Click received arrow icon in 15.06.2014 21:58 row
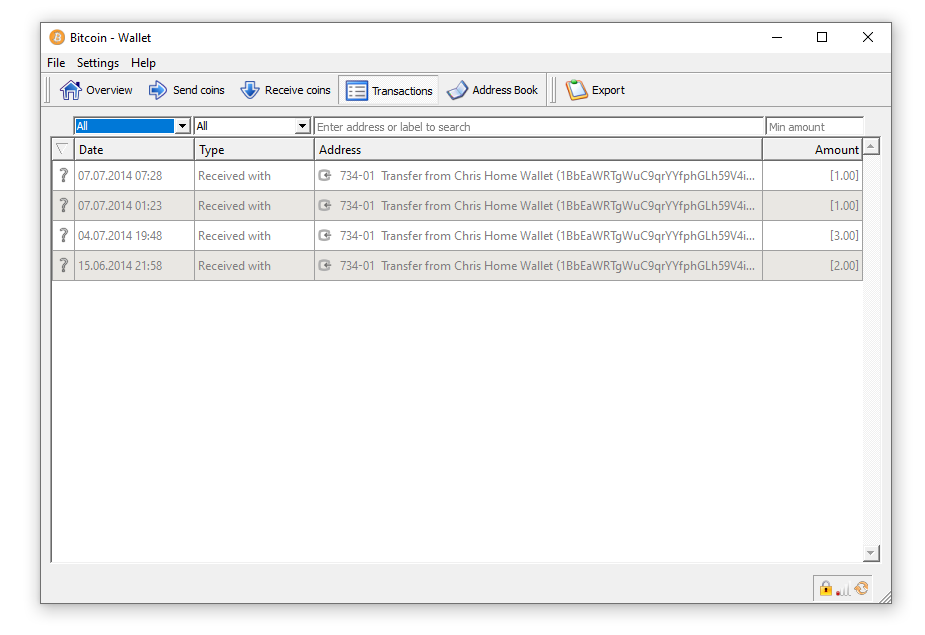Viewport: 925px width, 635px height. point(325,266)
